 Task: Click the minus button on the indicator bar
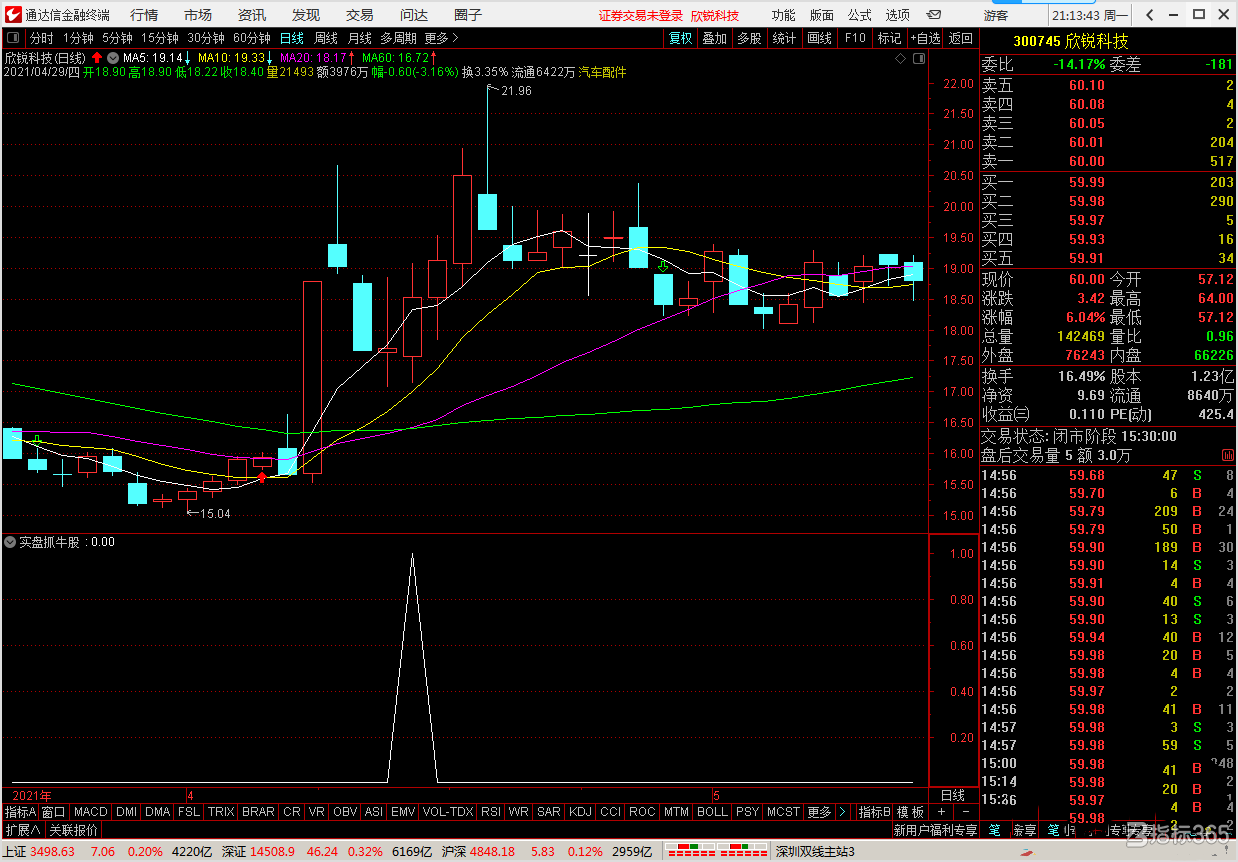pyautogui.click(x=966, y=812)
